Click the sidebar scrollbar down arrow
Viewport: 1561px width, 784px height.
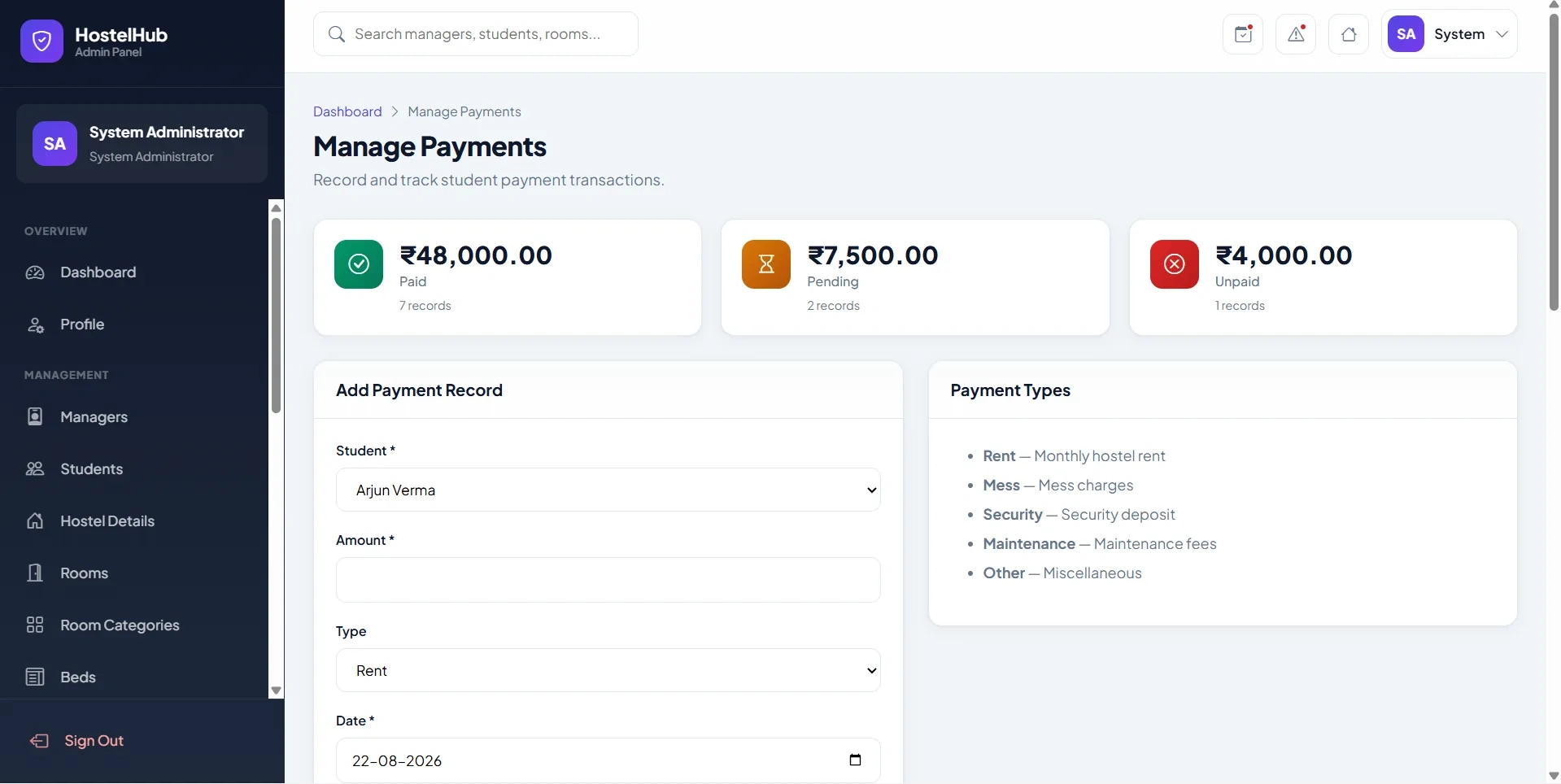[x=276, y=690]
